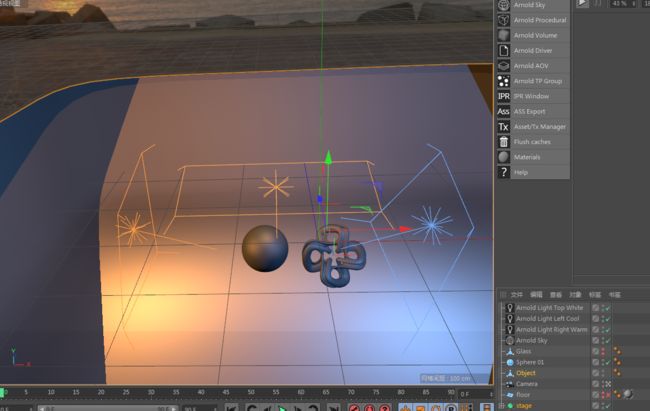Click the trash icon for Flush caches
650x411 pixels.
tap(503, 142)
